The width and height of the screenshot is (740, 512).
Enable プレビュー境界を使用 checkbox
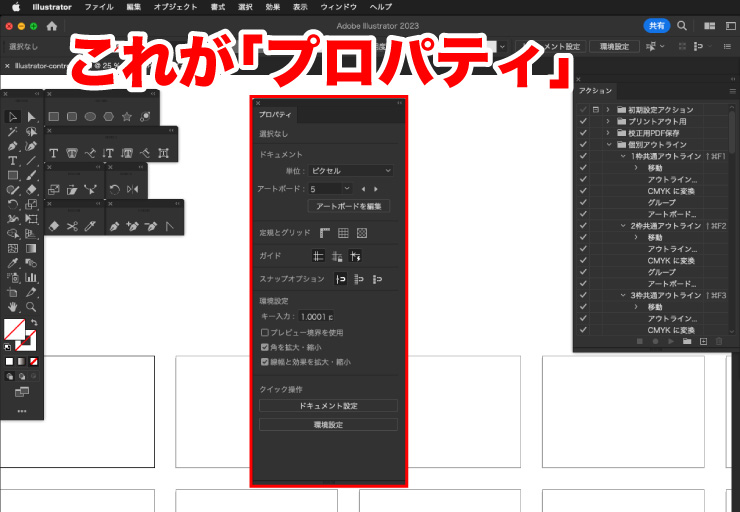coord(265,332)
